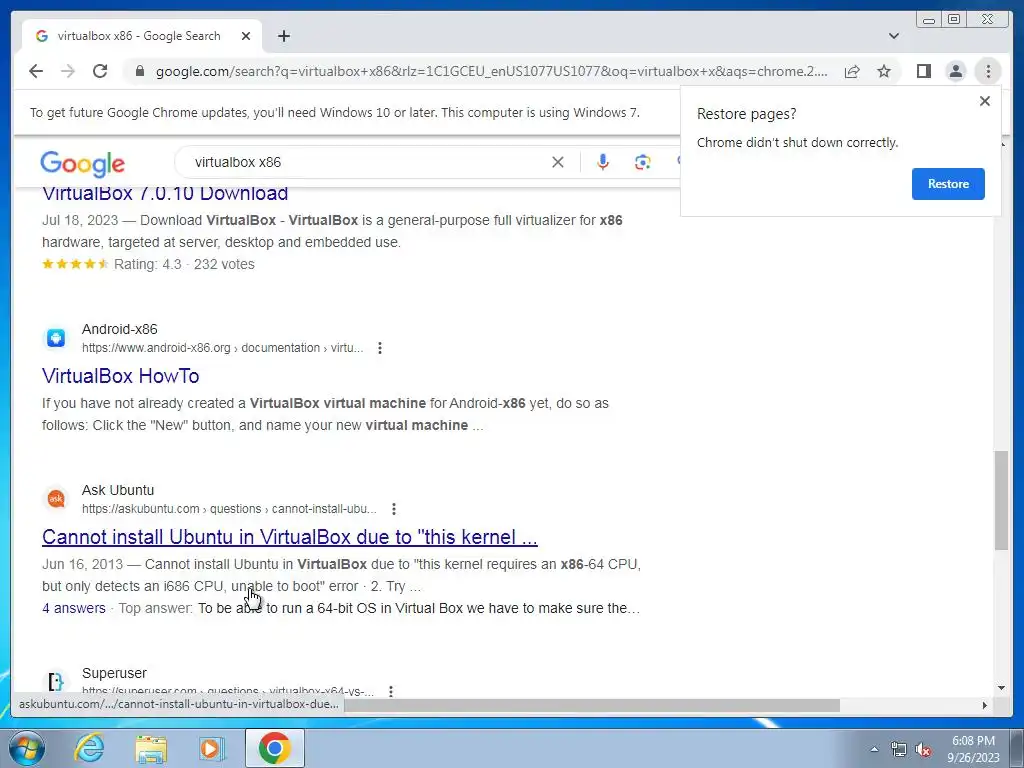Click the muted volume tray icon
1024x768 pixels.
(x=923, y=750)
